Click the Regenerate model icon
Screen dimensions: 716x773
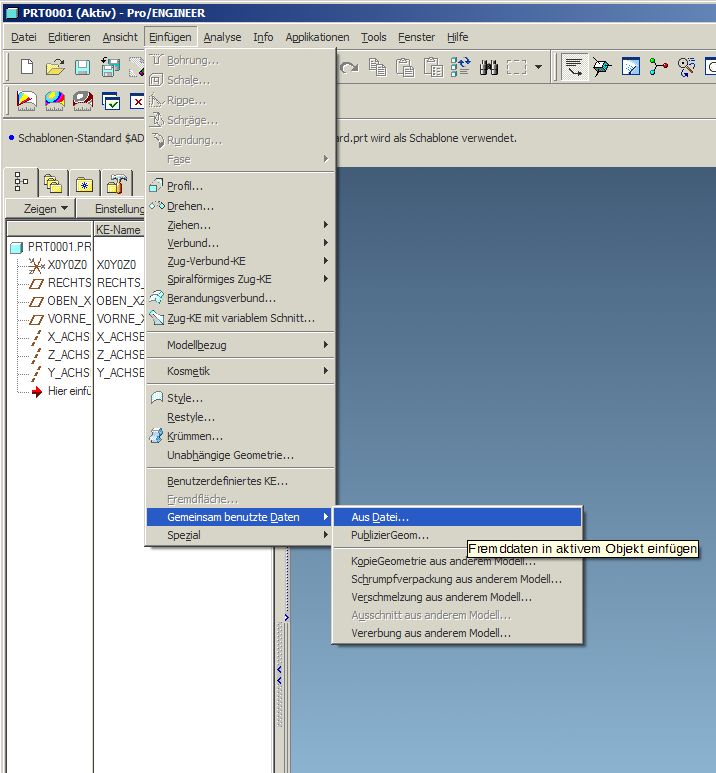pyautogui.click(x=461, y=67)
